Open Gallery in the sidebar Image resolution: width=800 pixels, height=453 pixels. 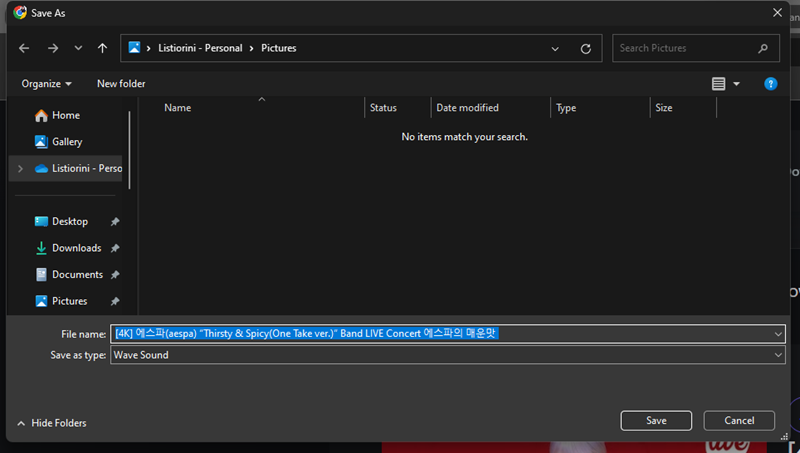pos(66,142)
